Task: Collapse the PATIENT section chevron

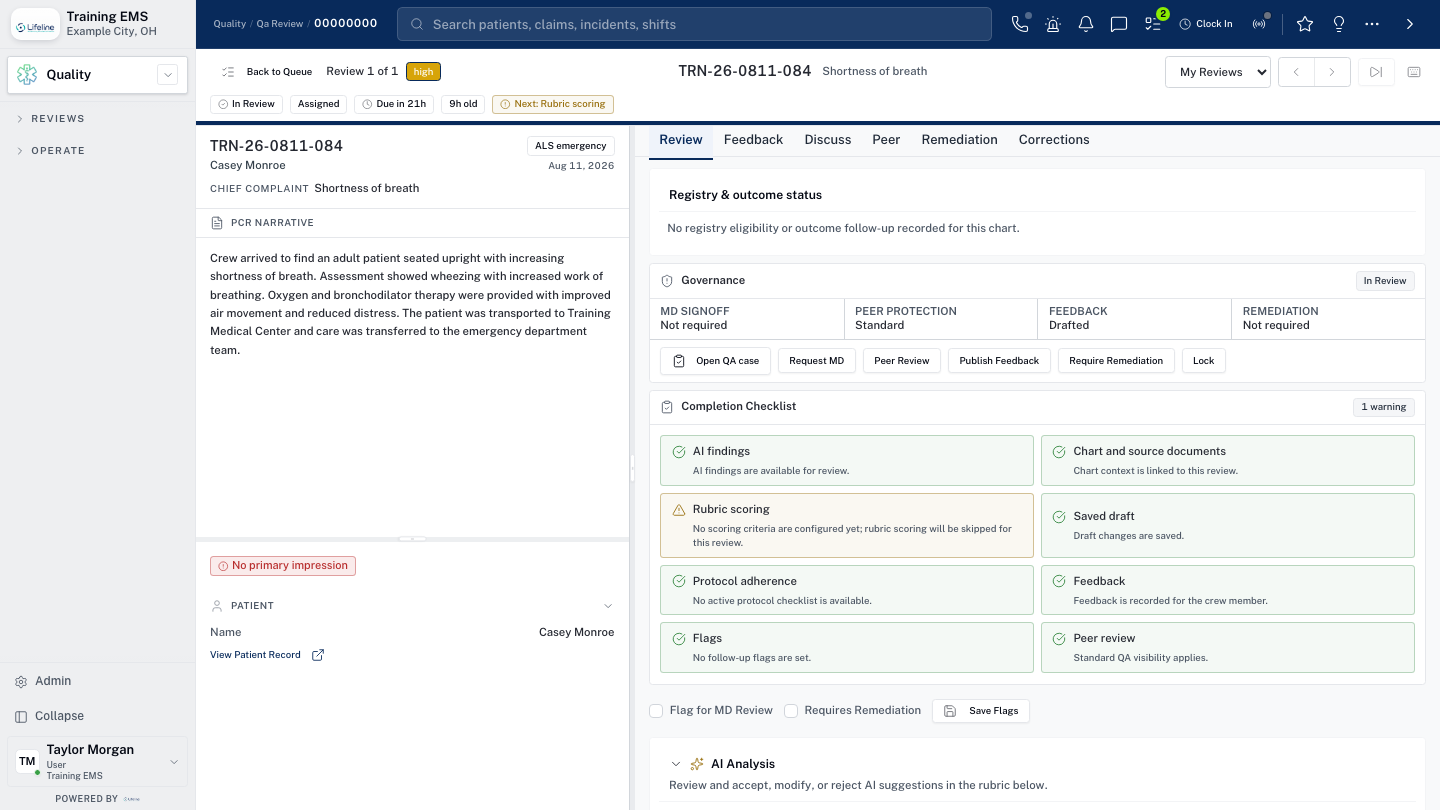Action: tap(608, 606)
